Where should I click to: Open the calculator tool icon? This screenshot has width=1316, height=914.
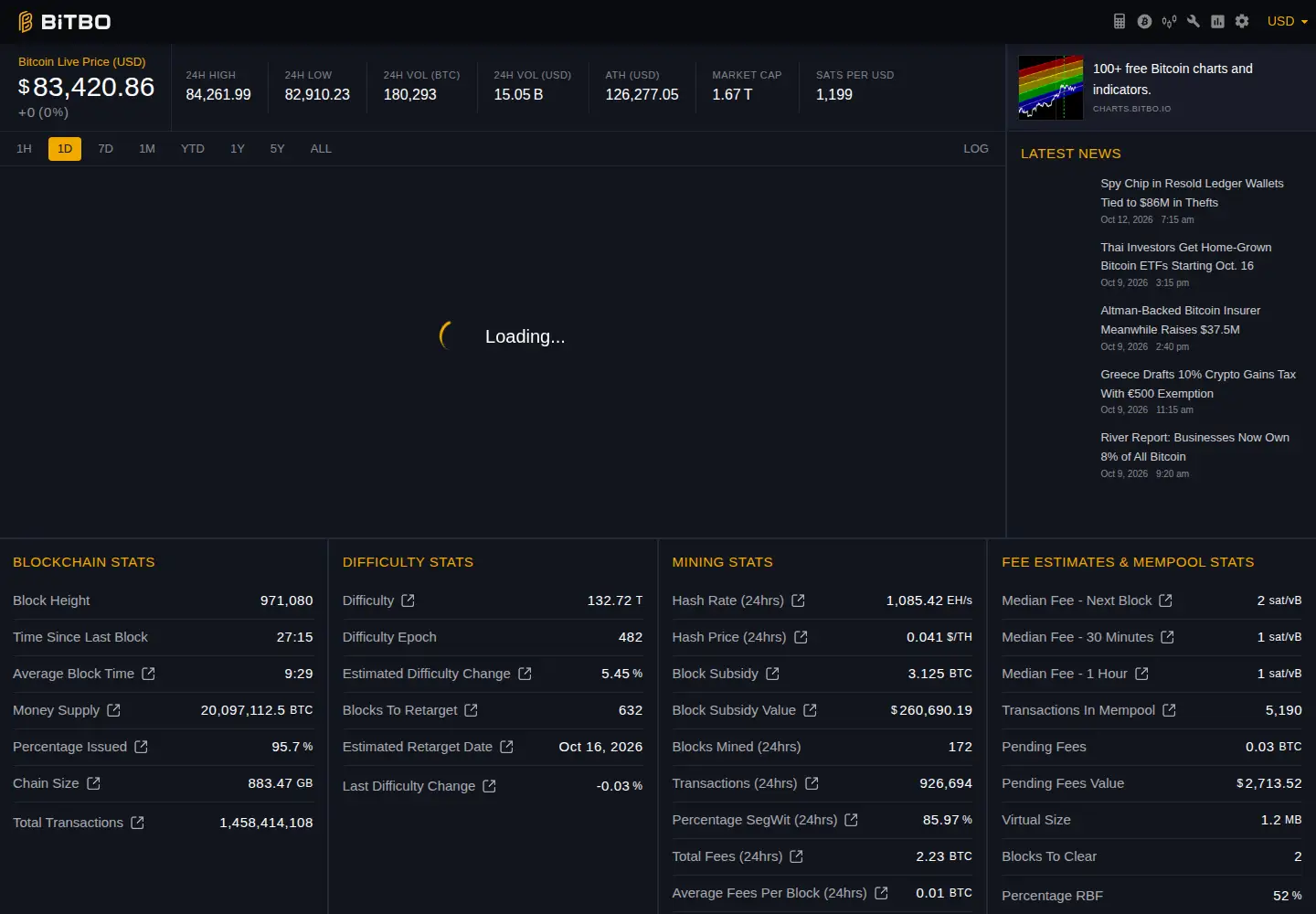coord(1120,21)
